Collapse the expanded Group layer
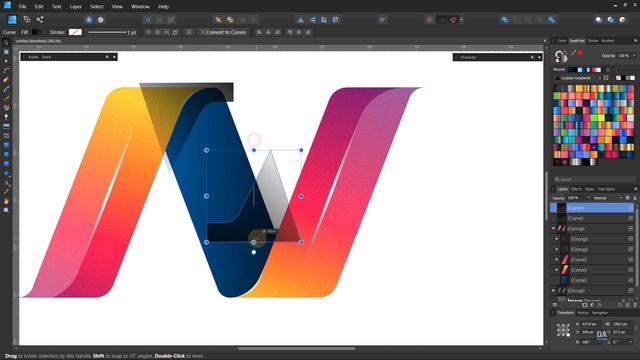The image size is (640, 360). [x=553, y=229]
